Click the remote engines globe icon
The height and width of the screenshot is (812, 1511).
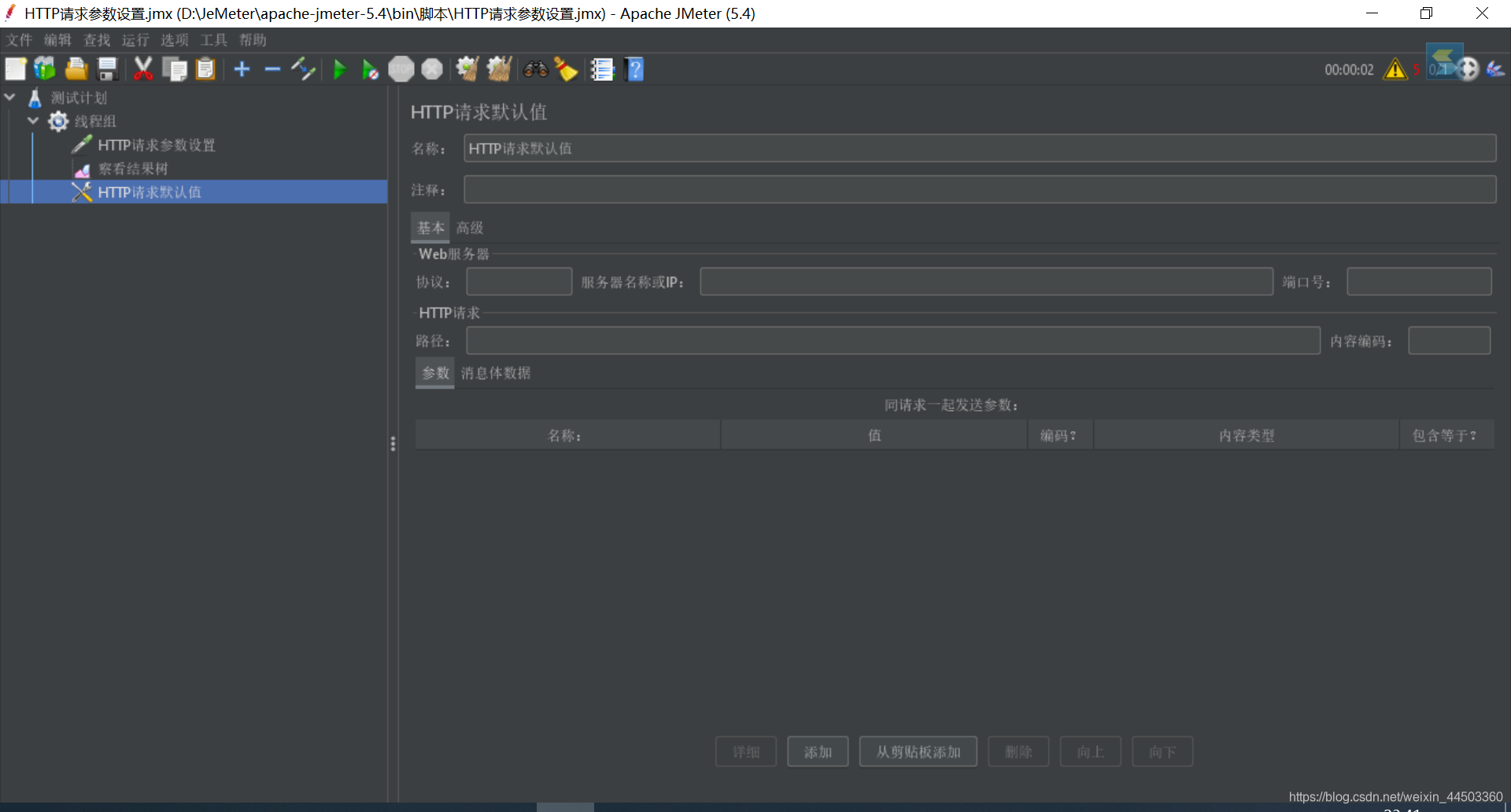click(1467, 69)
